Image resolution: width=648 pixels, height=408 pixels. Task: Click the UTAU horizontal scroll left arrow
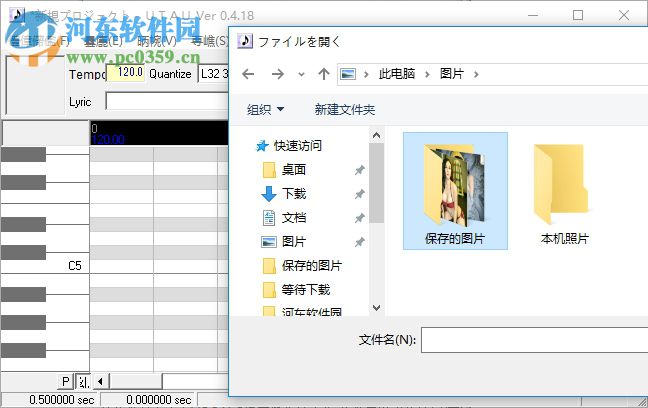100,382
